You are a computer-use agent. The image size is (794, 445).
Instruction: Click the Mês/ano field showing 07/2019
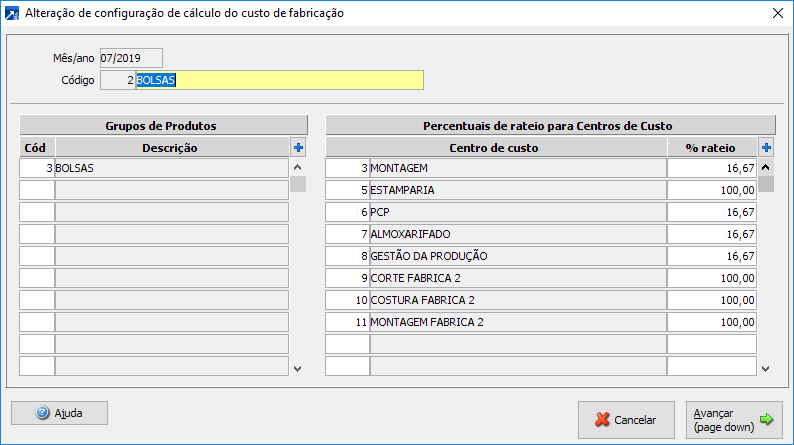coord(130,58)
